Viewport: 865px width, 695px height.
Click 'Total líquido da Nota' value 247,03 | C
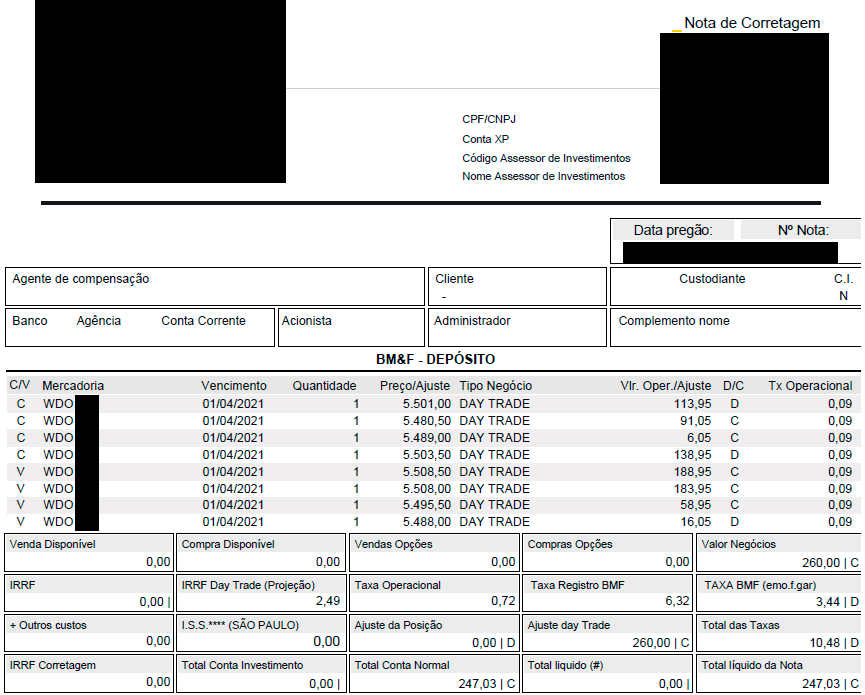[830, 684]
